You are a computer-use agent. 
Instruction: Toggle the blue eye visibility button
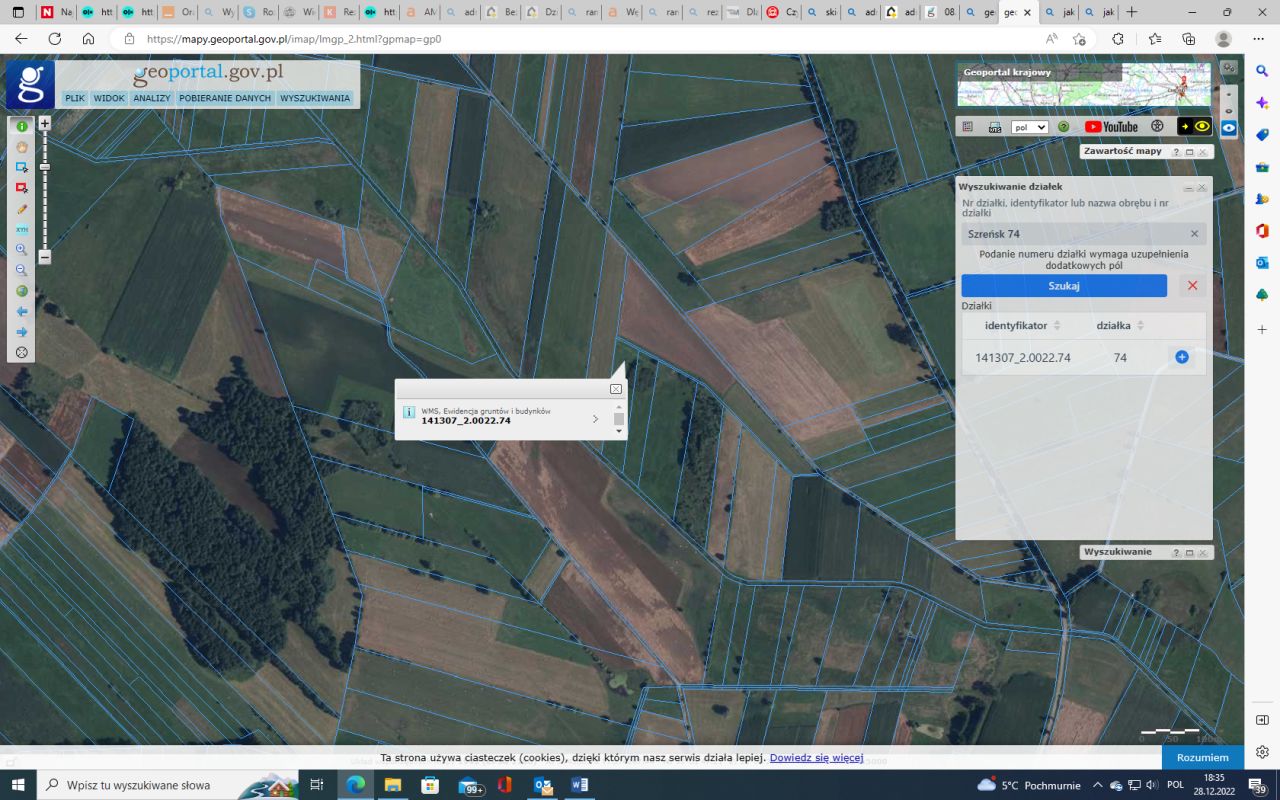[1229, 129]
